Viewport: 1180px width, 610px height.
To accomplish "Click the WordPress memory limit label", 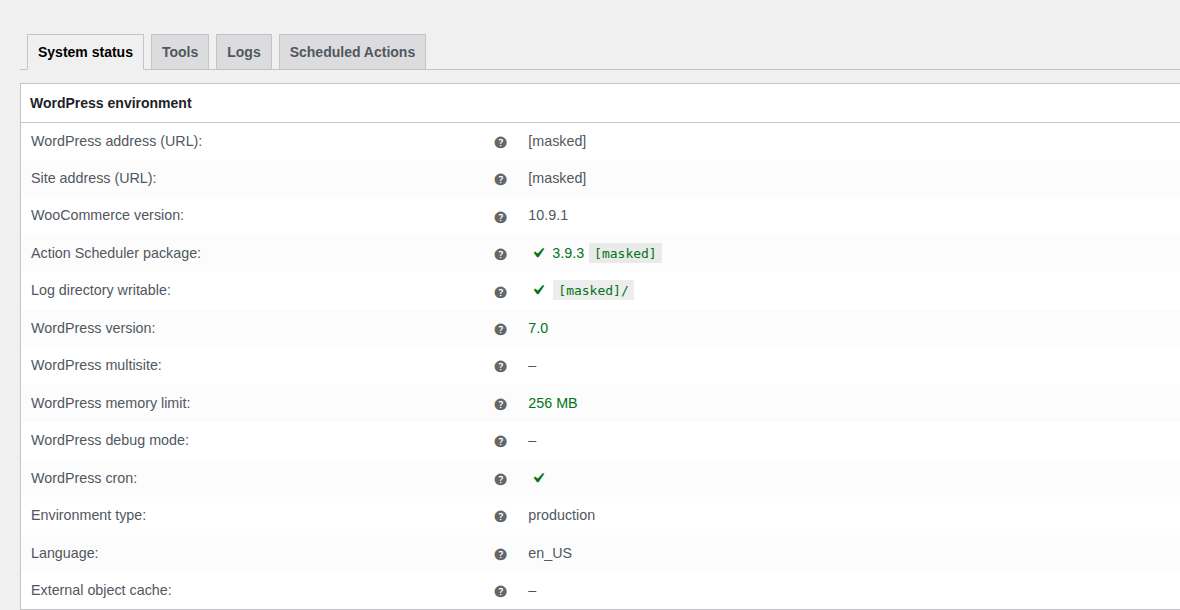I will (111, 403).
